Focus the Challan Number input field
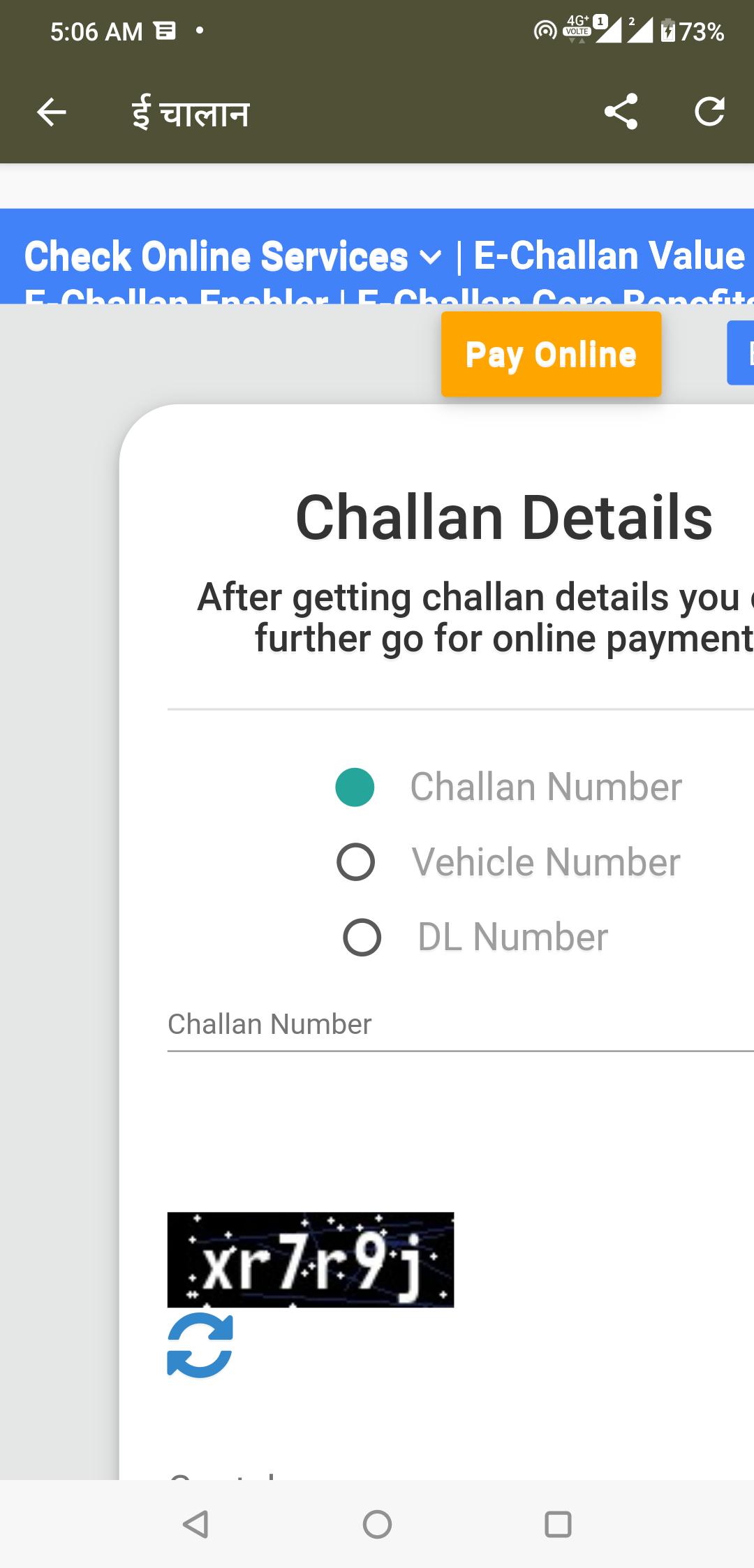This screenshot has height=1568, width=754. click(461, 1025)
